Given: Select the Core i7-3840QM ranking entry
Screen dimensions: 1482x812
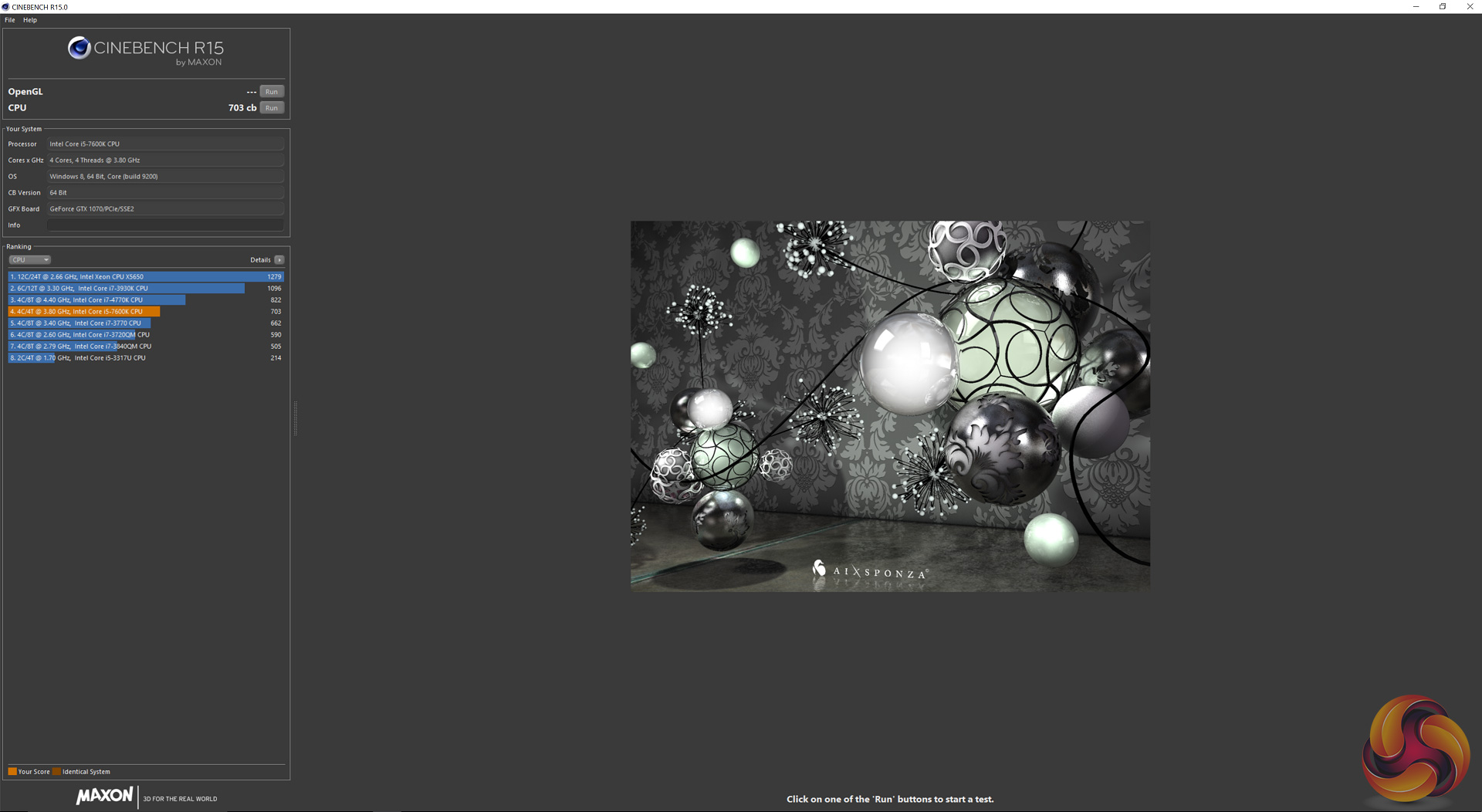Looking at the screenshot, I should tap(146, 347).
